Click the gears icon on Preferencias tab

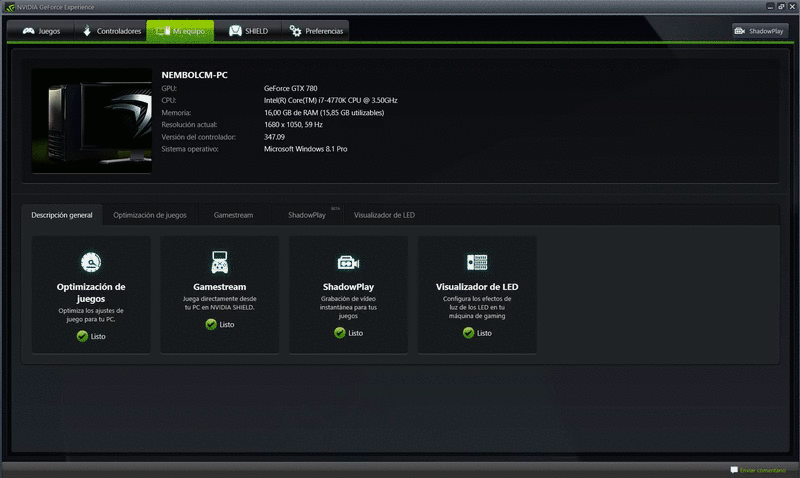pyautogui.click(x=295, y=31)
